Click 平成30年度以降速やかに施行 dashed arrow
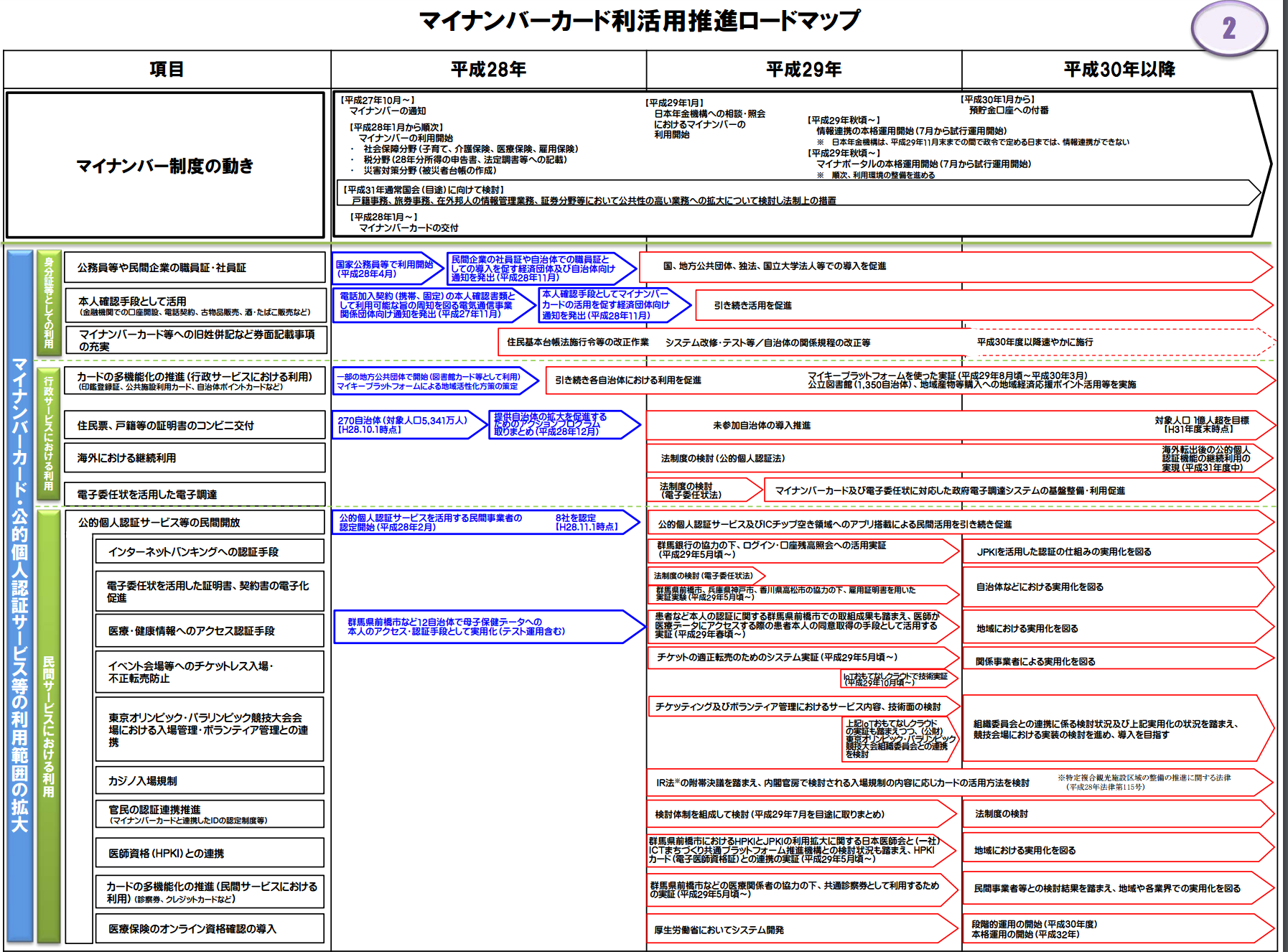 click(1120, 342)
